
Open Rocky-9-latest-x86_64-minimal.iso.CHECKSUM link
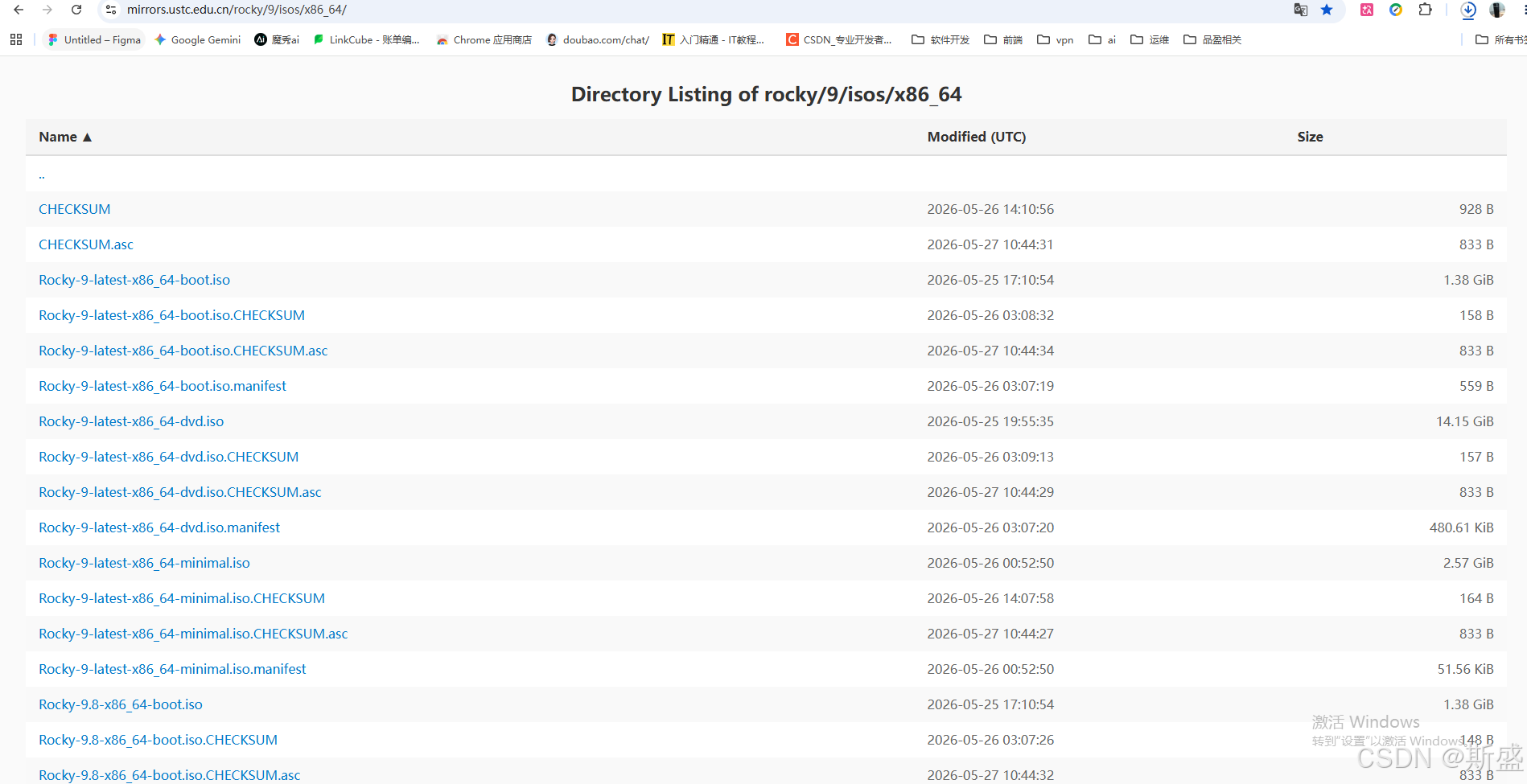(182, 598)
